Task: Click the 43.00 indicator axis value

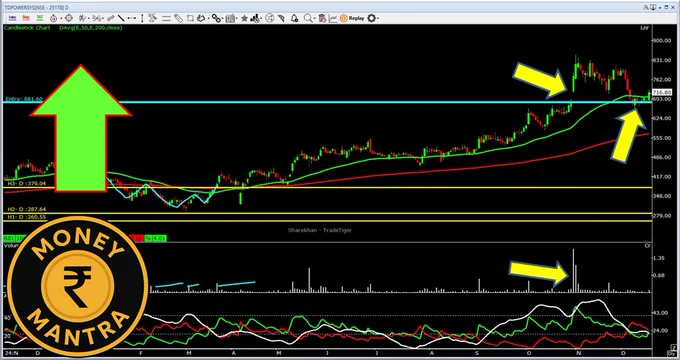Action: pyautogui.click(x=660, y=313)
